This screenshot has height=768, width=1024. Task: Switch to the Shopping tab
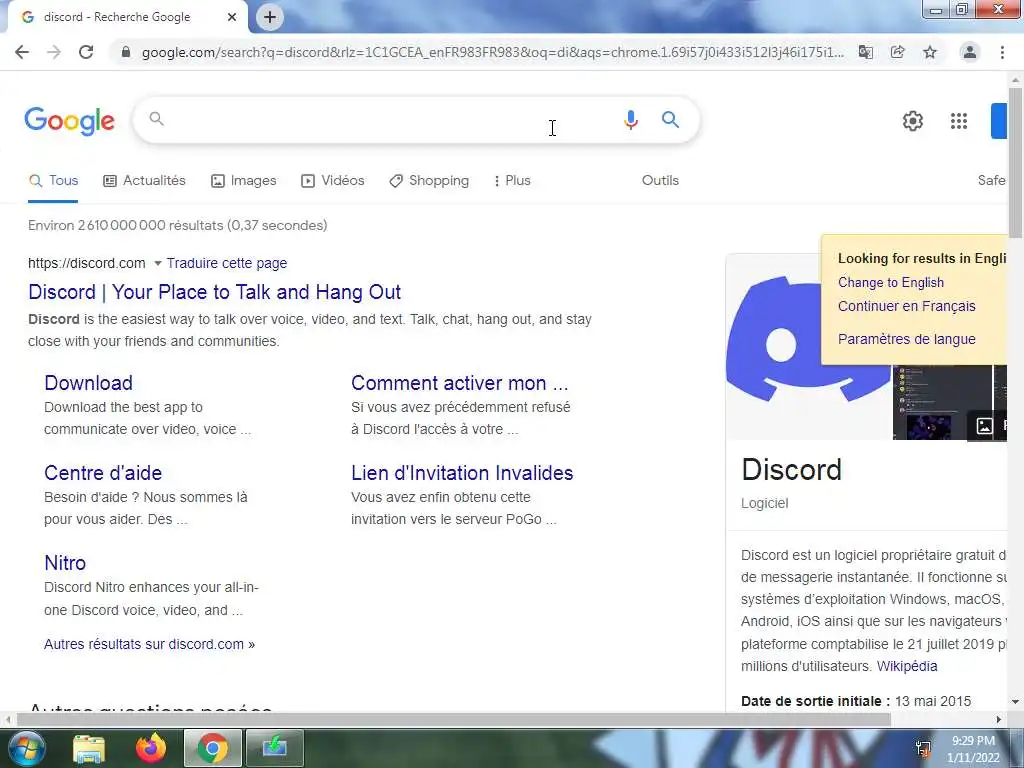(428, 181)
